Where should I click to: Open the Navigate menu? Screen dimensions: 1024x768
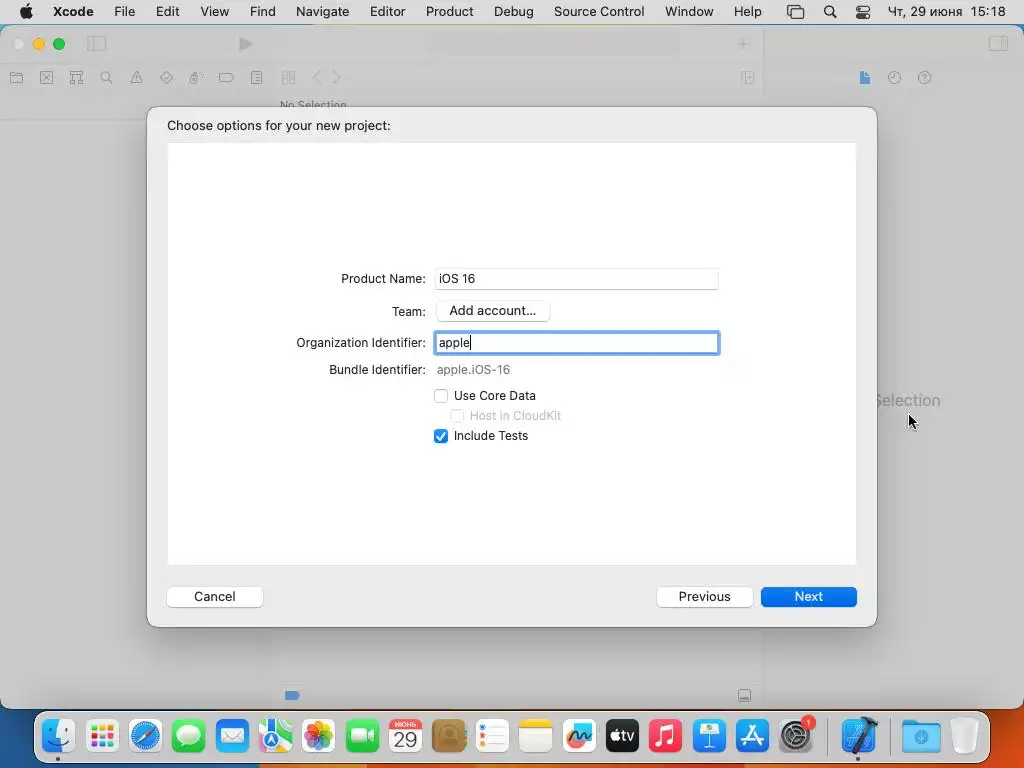tap(323, 12)
